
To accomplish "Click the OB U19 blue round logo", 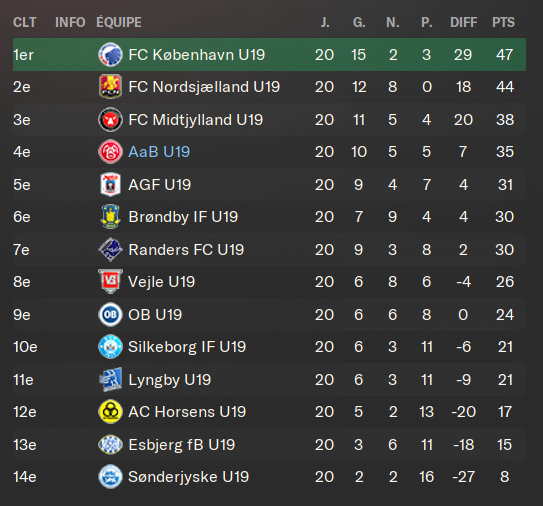I will pyautogui.click(x=110, y=314).
